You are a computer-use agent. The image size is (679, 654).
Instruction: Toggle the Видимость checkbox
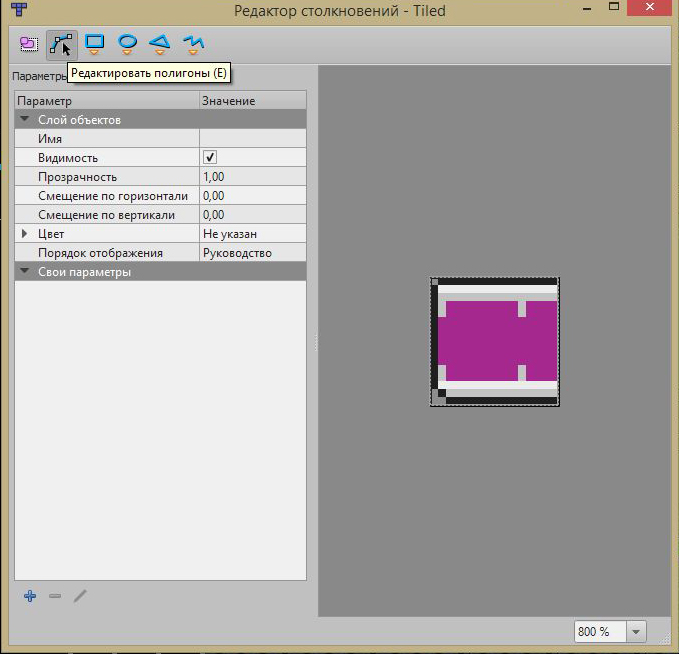tap(210, 157)
